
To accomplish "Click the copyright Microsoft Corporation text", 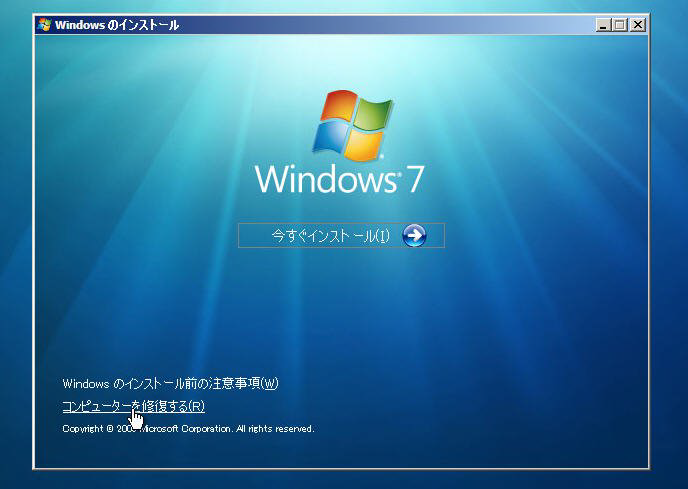I will point(188,428).
